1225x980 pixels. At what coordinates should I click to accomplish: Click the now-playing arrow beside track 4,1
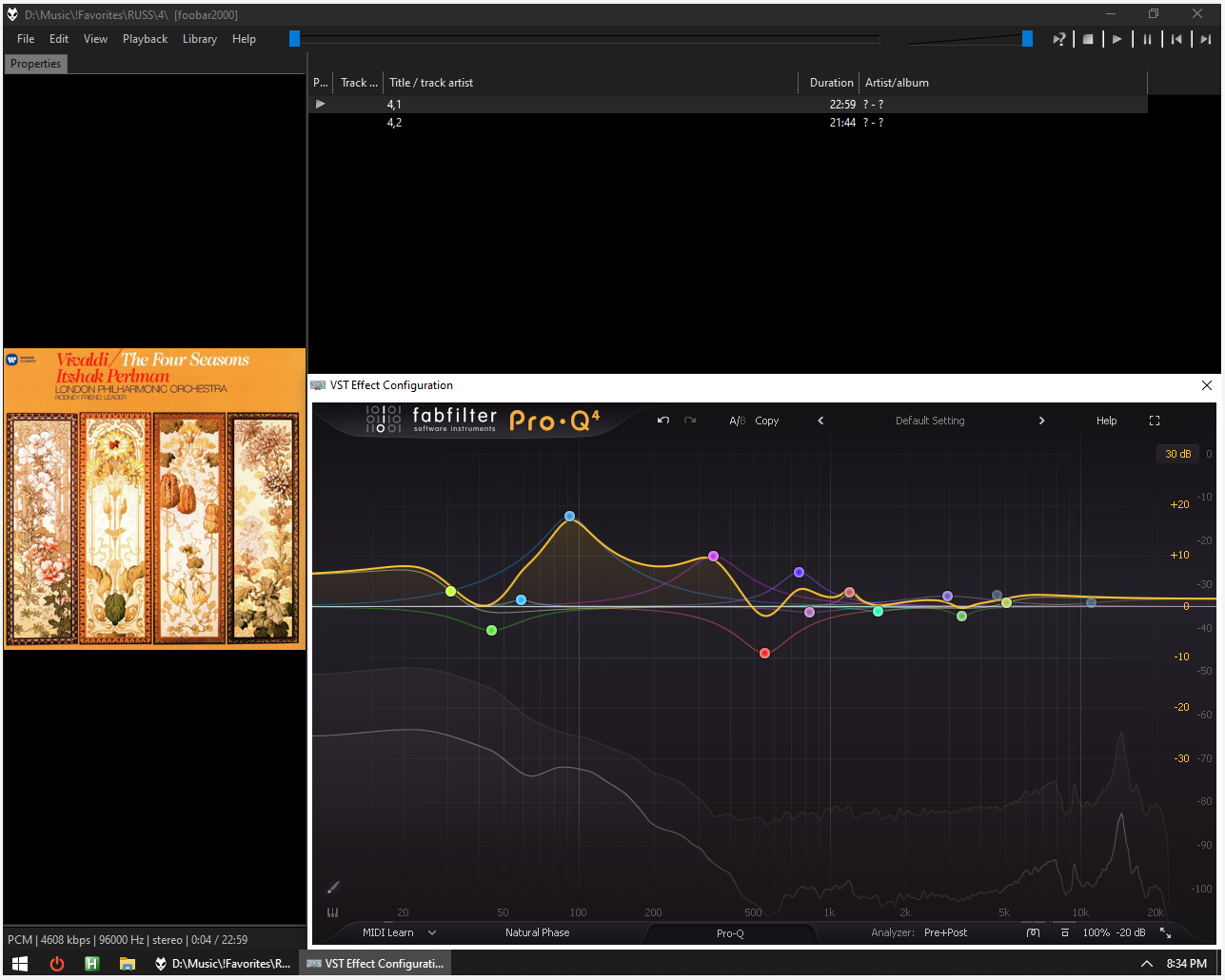321,104
